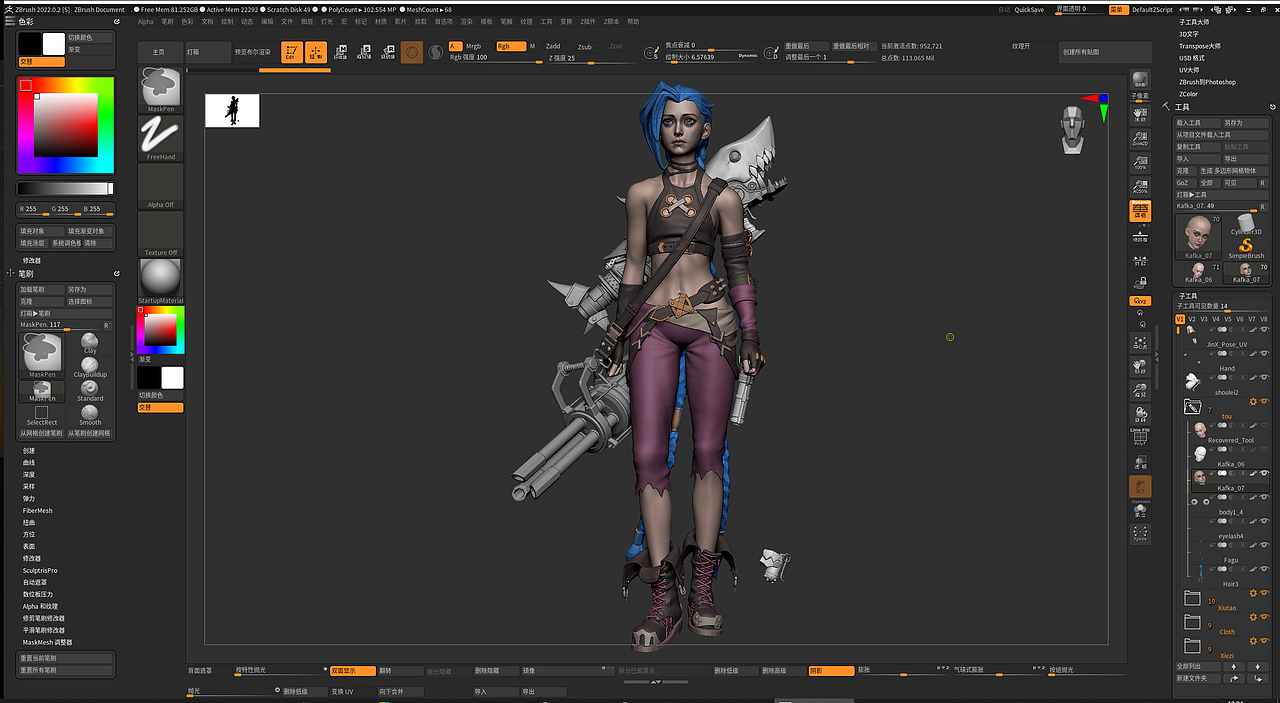
Task: Expand the SculptrisPro section
Action: (40, 570)
